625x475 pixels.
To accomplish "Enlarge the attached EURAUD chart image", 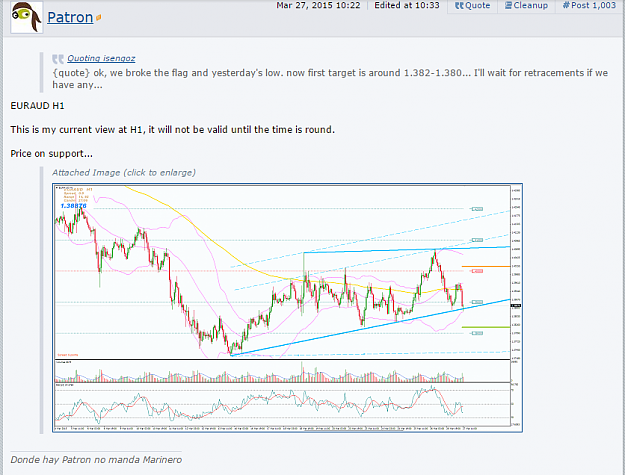I will pos(287,308).
